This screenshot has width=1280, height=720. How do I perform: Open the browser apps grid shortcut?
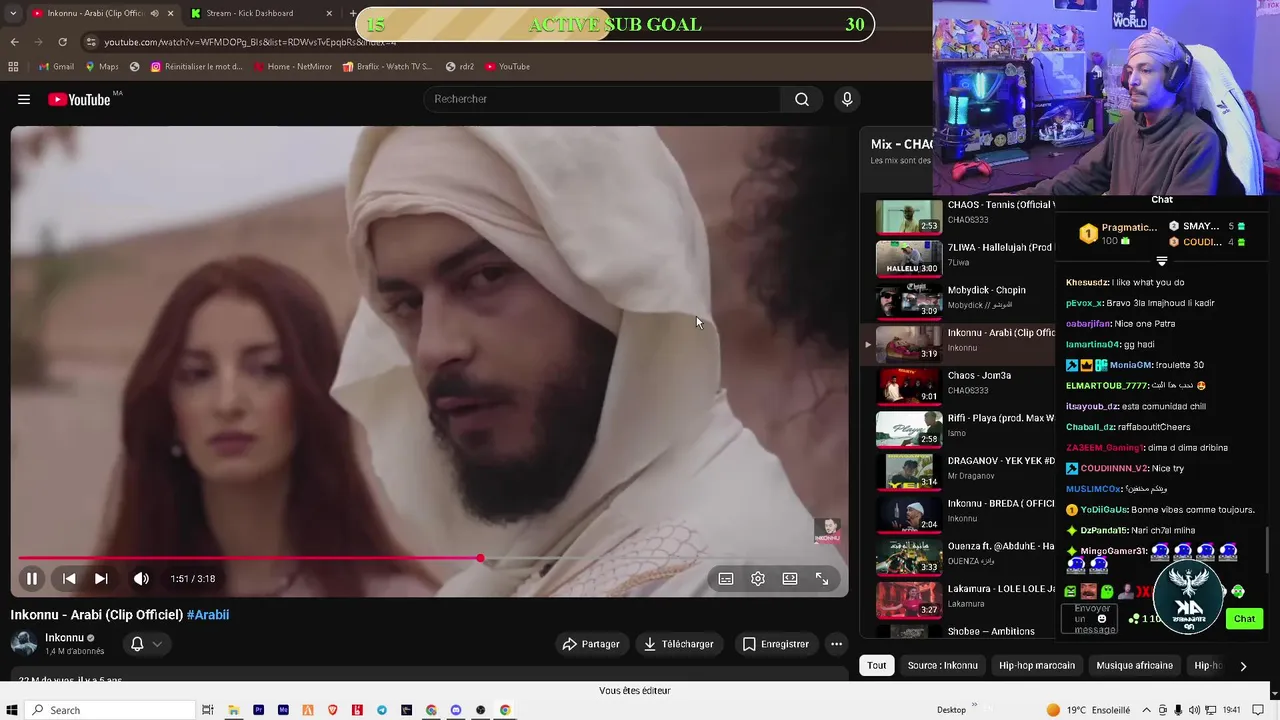pyautogui.click(x=13, y=67)
